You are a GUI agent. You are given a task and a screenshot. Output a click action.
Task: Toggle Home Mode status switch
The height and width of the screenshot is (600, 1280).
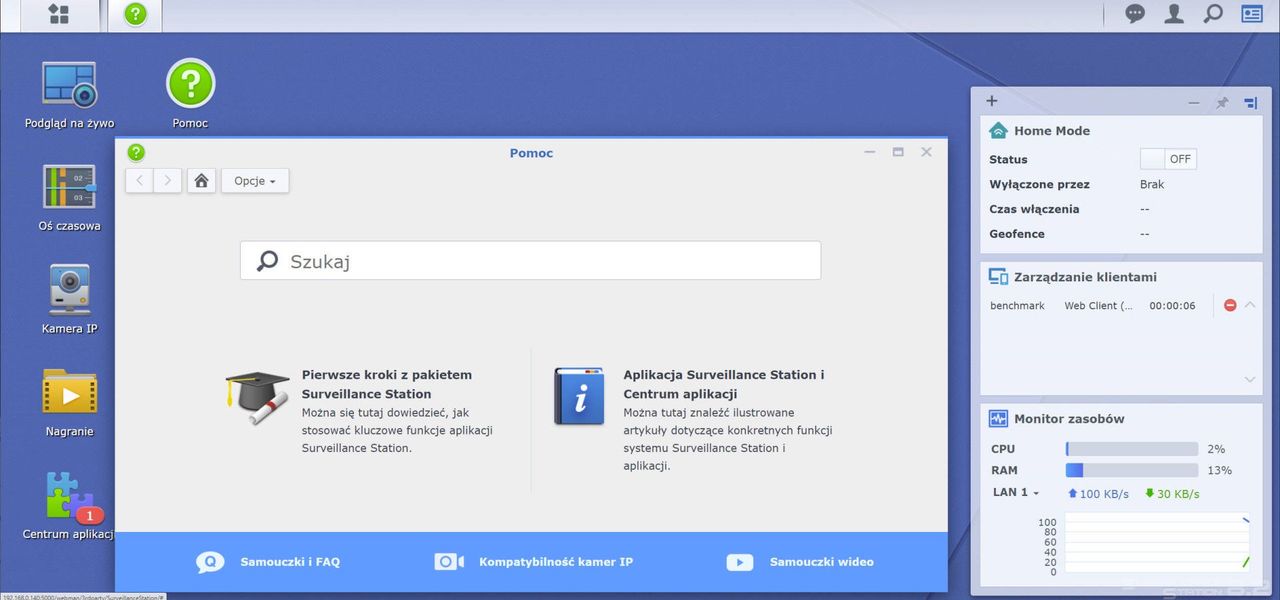pos(1168,159)
